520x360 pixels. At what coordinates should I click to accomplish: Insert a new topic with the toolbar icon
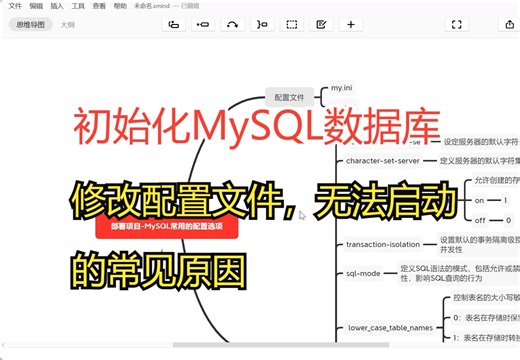[174, 25]
